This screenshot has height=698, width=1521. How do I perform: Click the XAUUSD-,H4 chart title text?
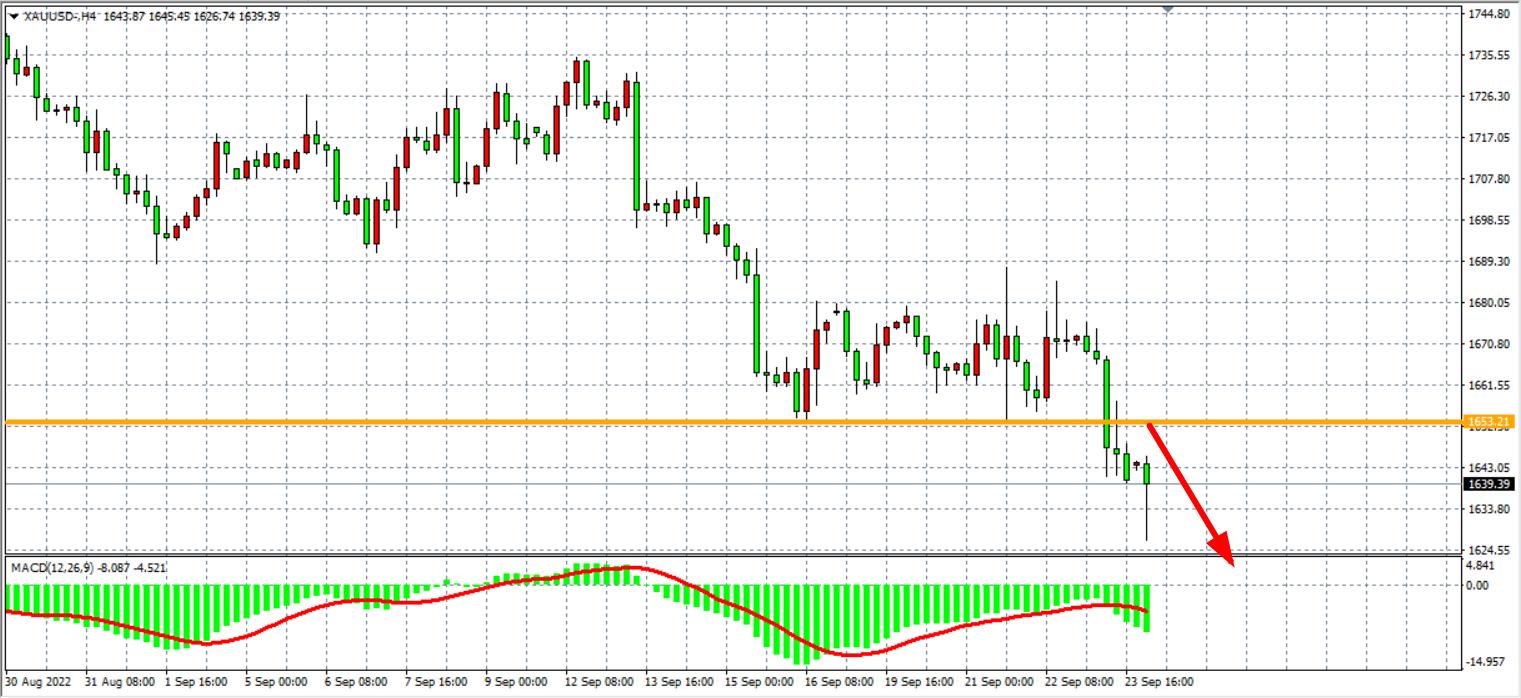[x=60, y=16]
